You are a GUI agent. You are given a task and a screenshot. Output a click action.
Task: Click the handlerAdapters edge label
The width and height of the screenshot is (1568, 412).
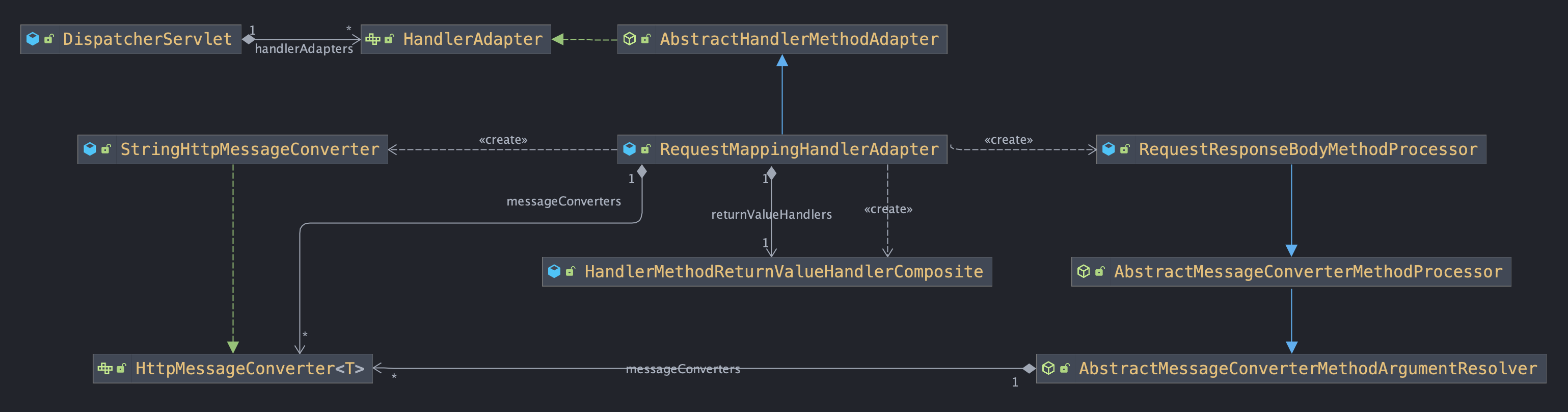point(304,49)
